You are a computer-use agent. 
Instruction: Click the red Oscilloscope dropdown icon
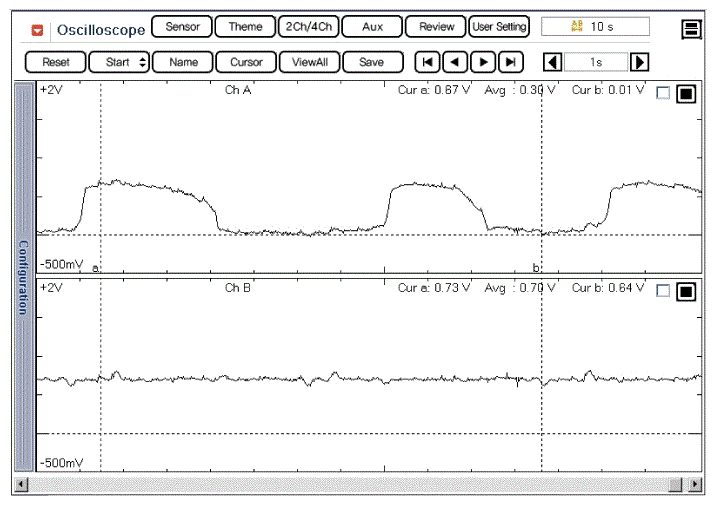point(38,30)
